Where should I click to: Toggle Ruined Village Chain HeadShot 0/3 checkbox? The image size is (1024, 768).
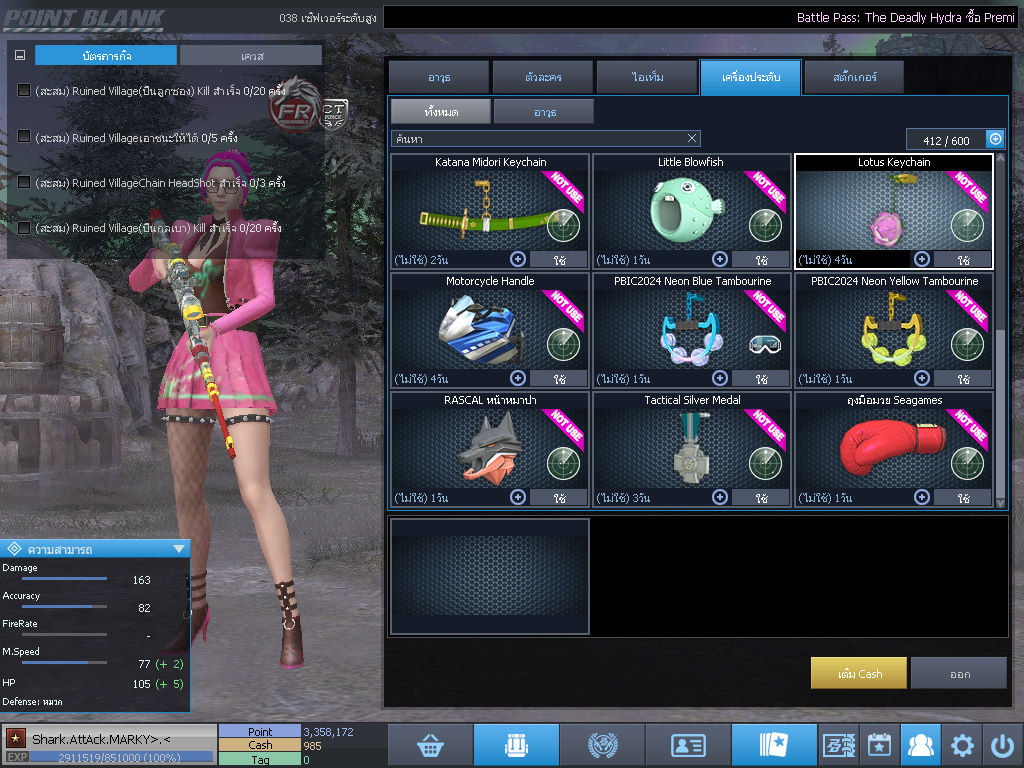24,182
